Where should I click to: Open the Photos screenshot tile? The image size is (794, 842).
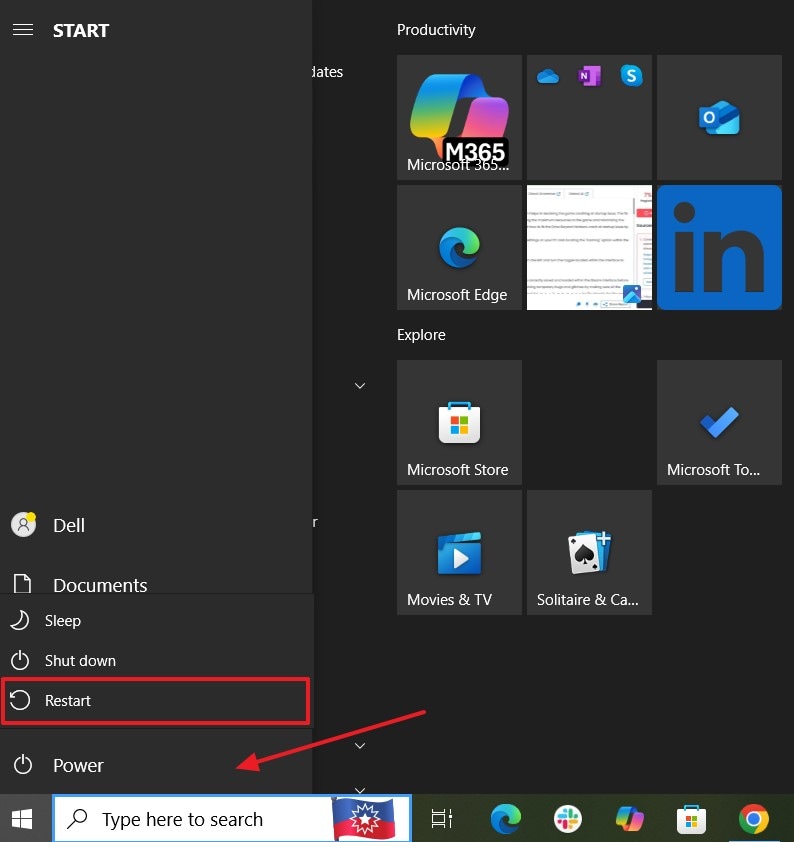point(589,248)
